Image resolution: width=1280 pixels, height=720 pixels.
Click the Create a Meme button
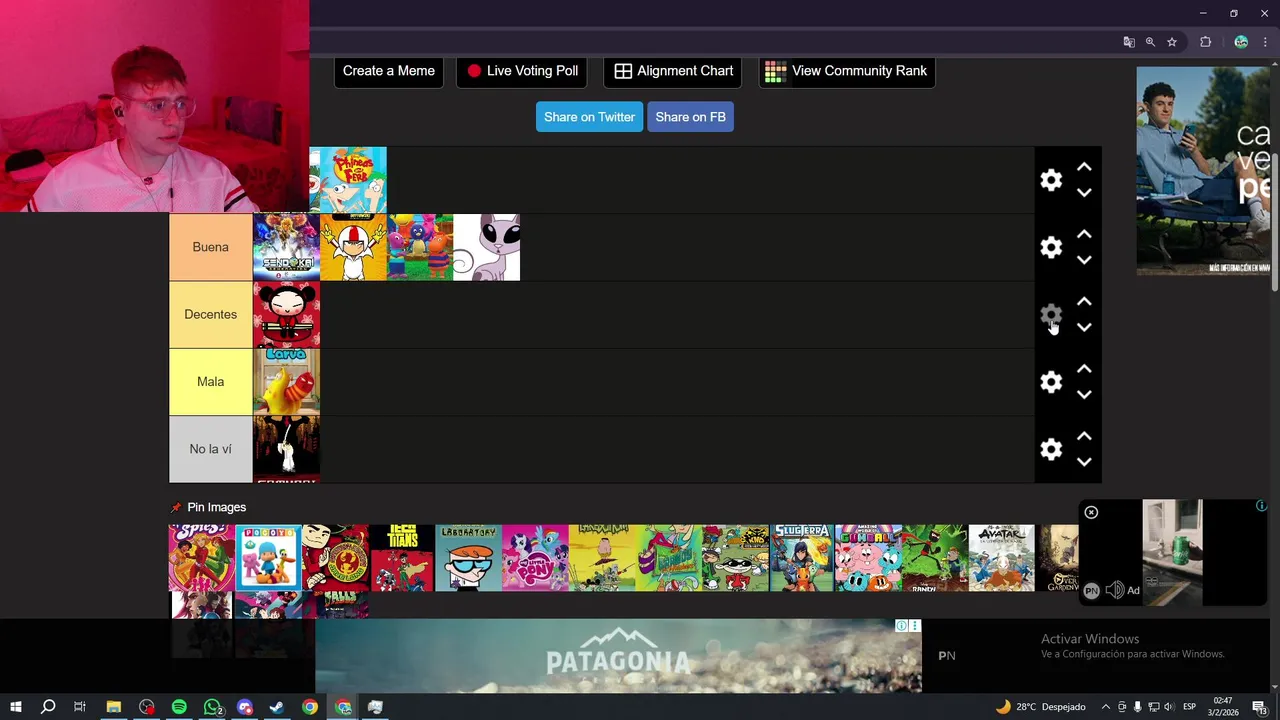pyautogui.click(x=389, y=71)
